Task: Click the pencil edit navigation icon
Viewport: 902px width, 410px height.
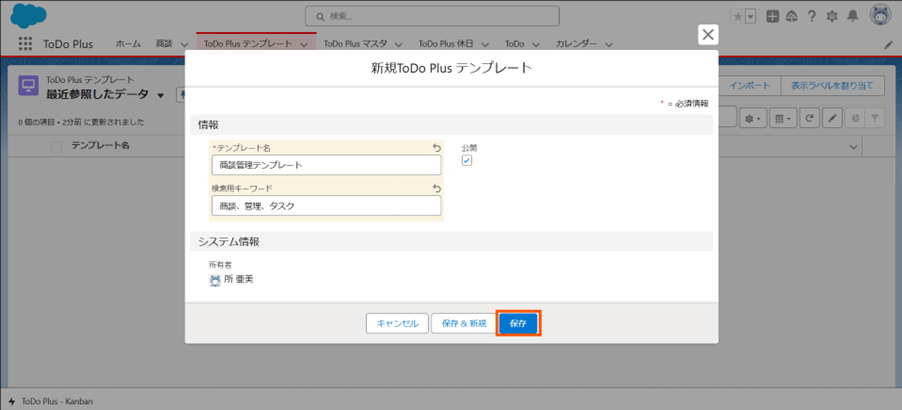Action: [888, 45]
